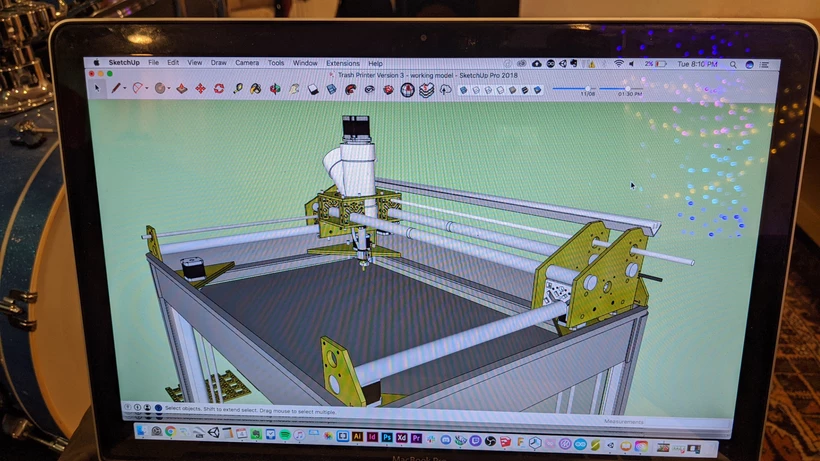Activate the red Move tool
The width and height of the screenshot is (820, 461).
[x=200, y=89]
